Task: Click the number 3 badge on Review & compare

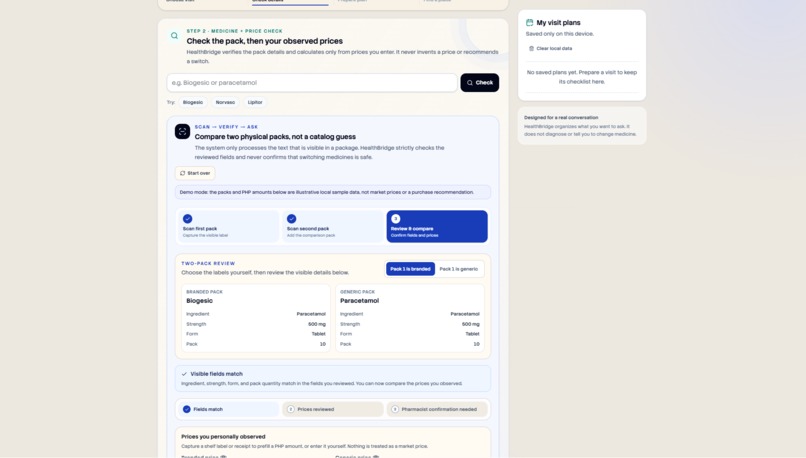Action: coord(396,218)
